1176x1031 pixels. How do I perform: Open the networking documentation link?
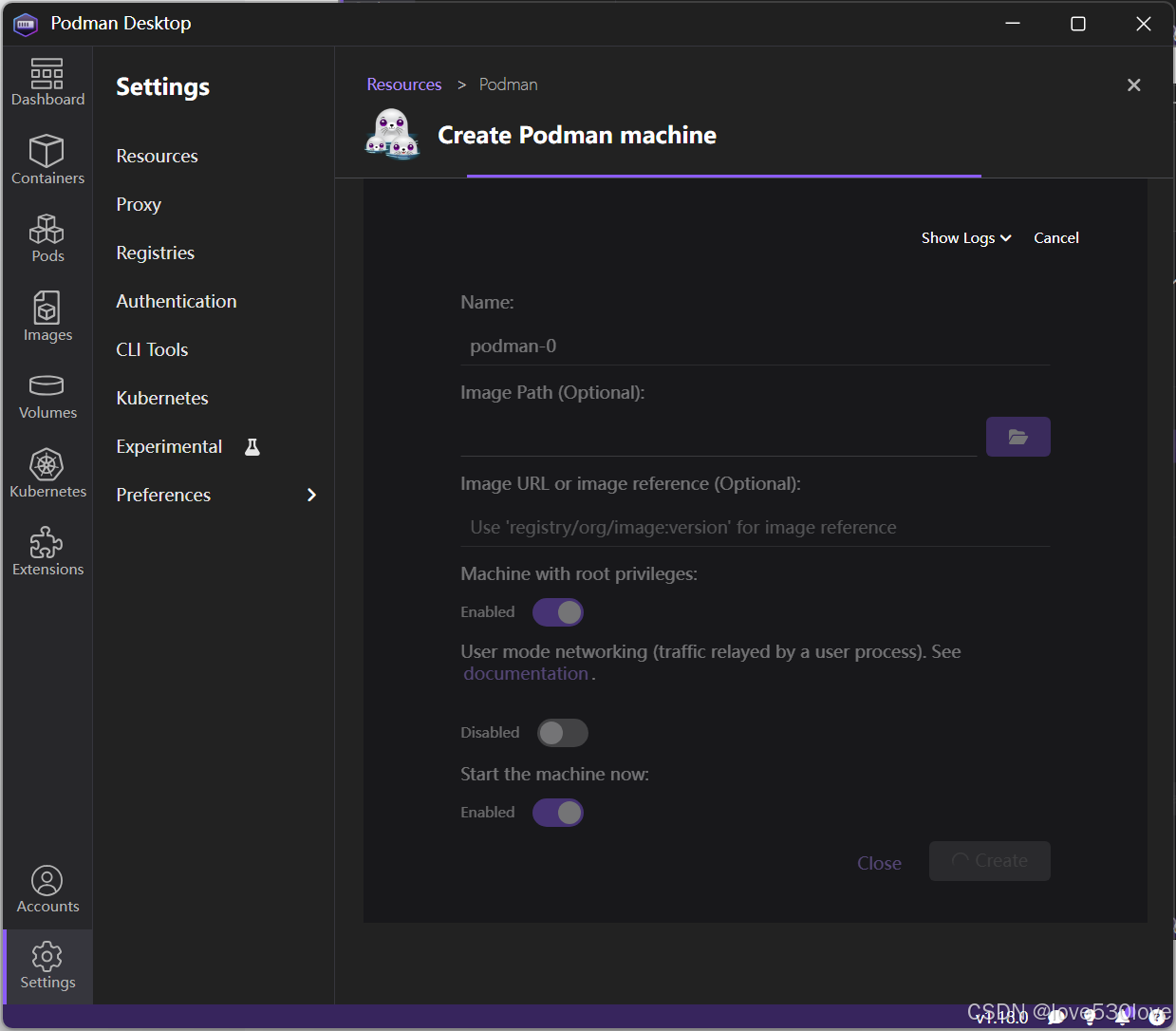(x=526, y=674)
